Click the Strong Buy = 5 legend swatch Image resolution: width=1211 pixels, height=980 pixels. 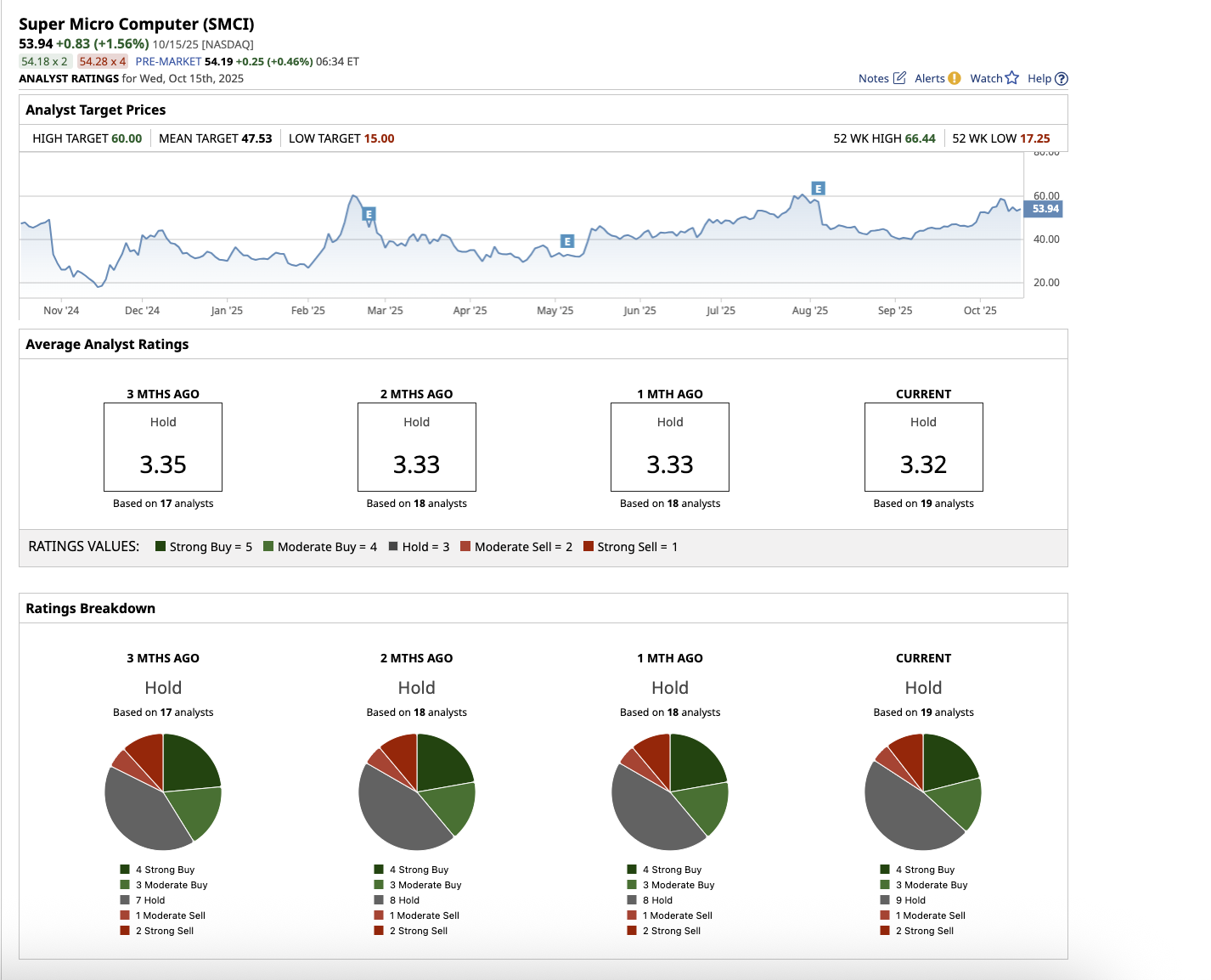pos(161,546)
